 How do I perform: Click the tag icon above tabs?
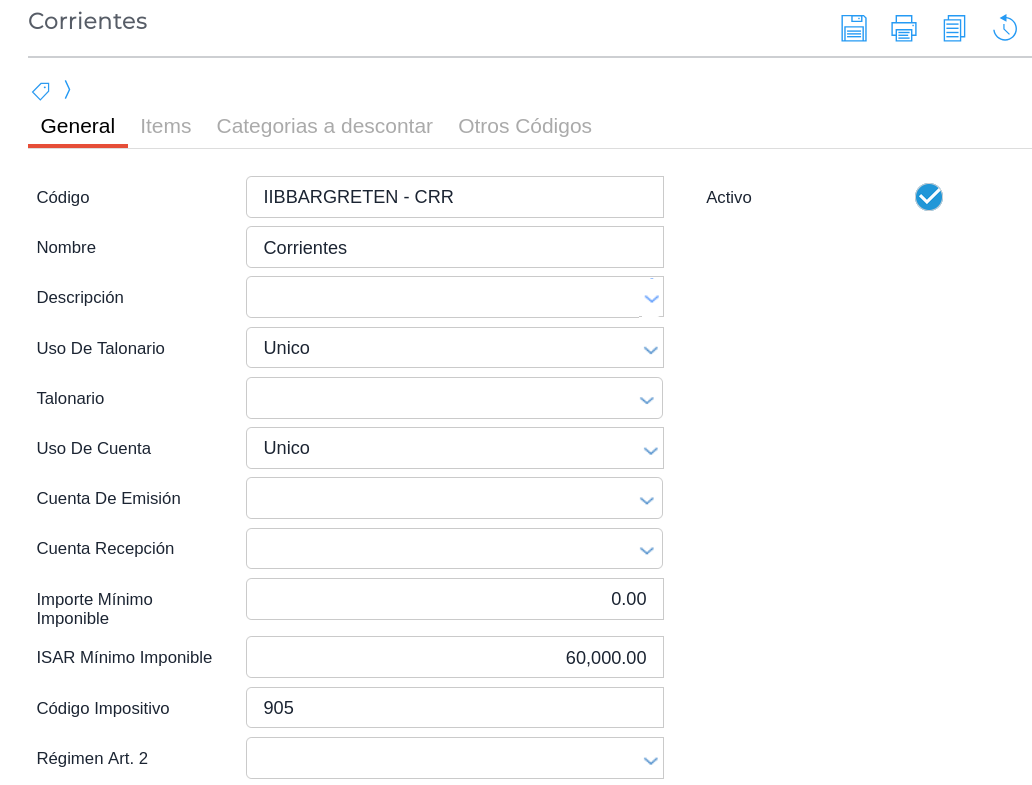click(x=41, y=91)
